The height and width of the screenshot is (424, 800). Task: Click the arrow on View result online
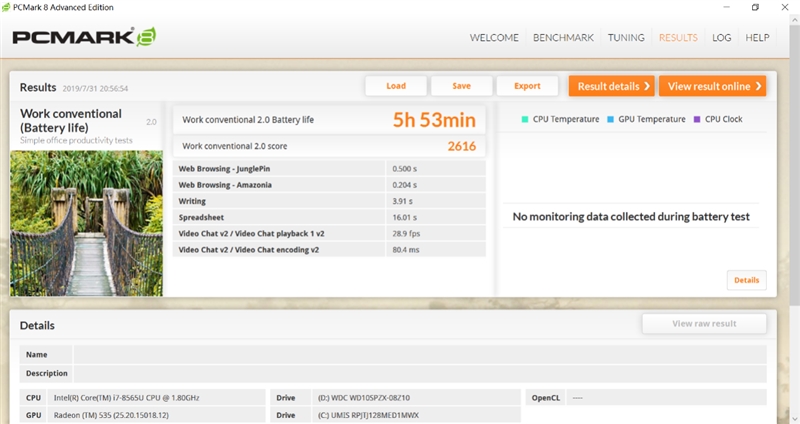click(759, 86)
